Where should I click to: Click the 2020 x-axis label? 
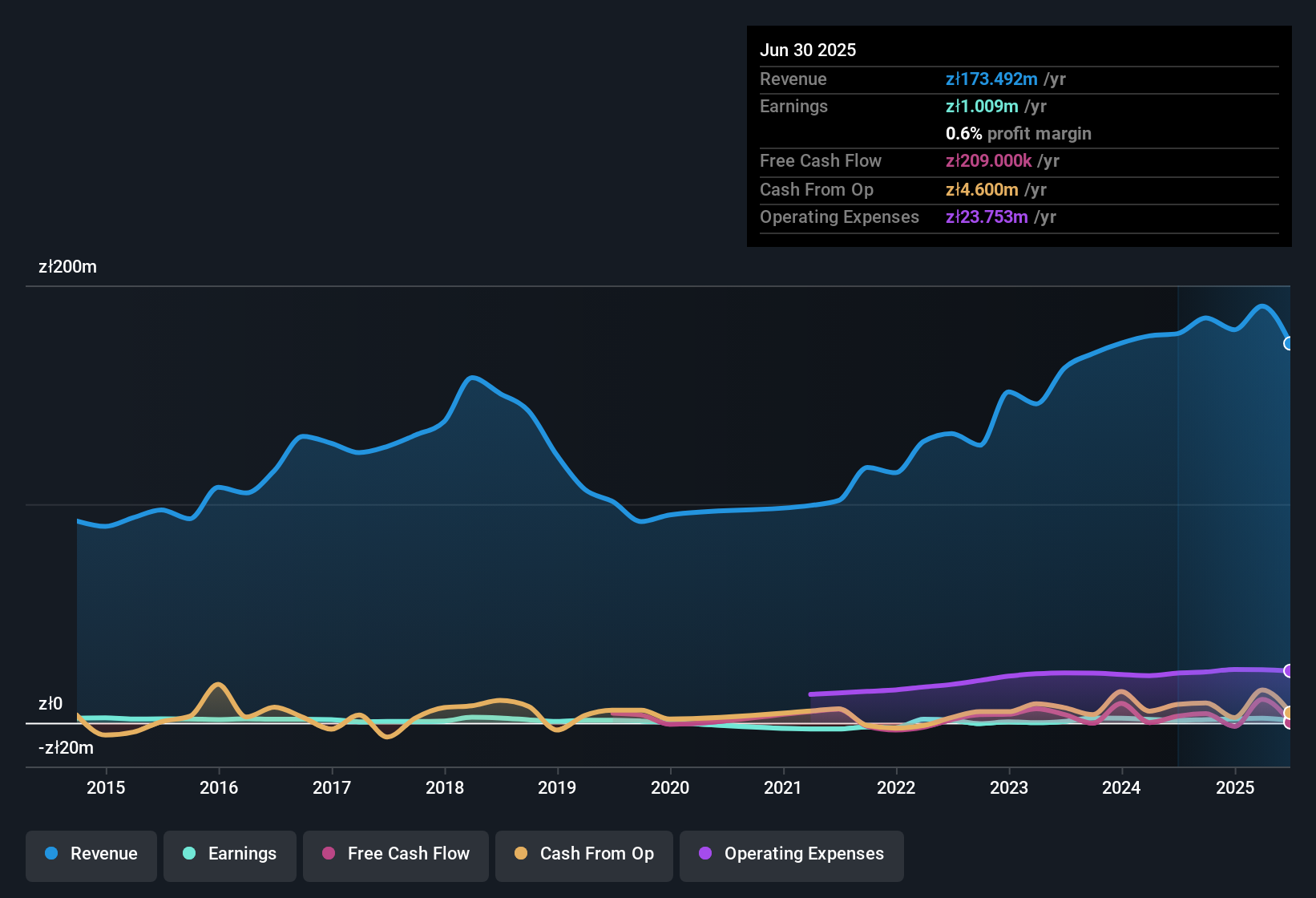click(x=670, y=787)
